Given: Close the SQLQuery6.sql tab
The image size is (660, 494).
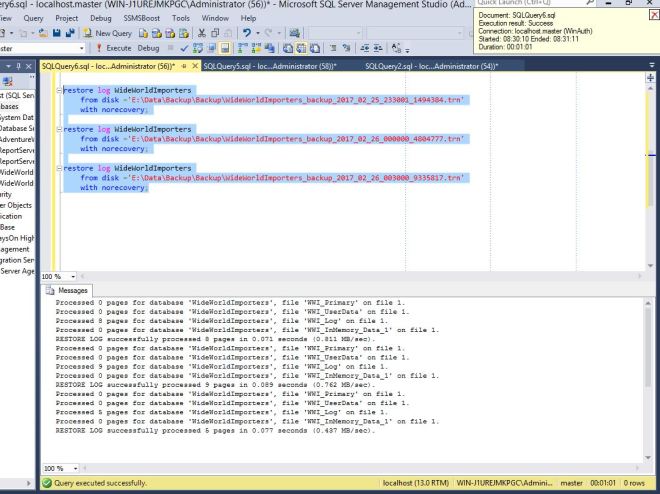Looking at the screenshot, I should tap(195, 66).
